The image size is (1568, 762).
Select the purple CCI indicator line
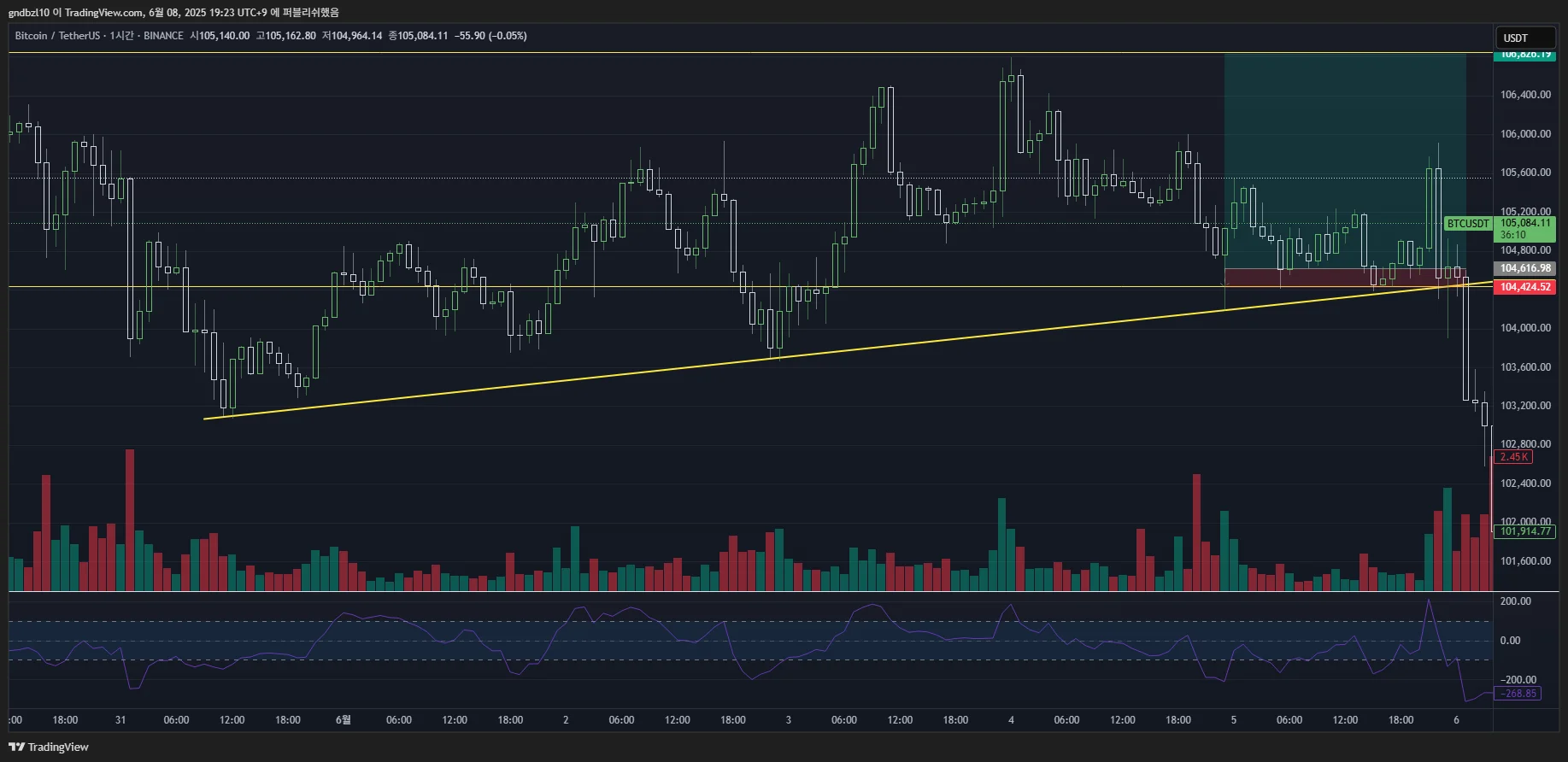click(x=750, y=649)
